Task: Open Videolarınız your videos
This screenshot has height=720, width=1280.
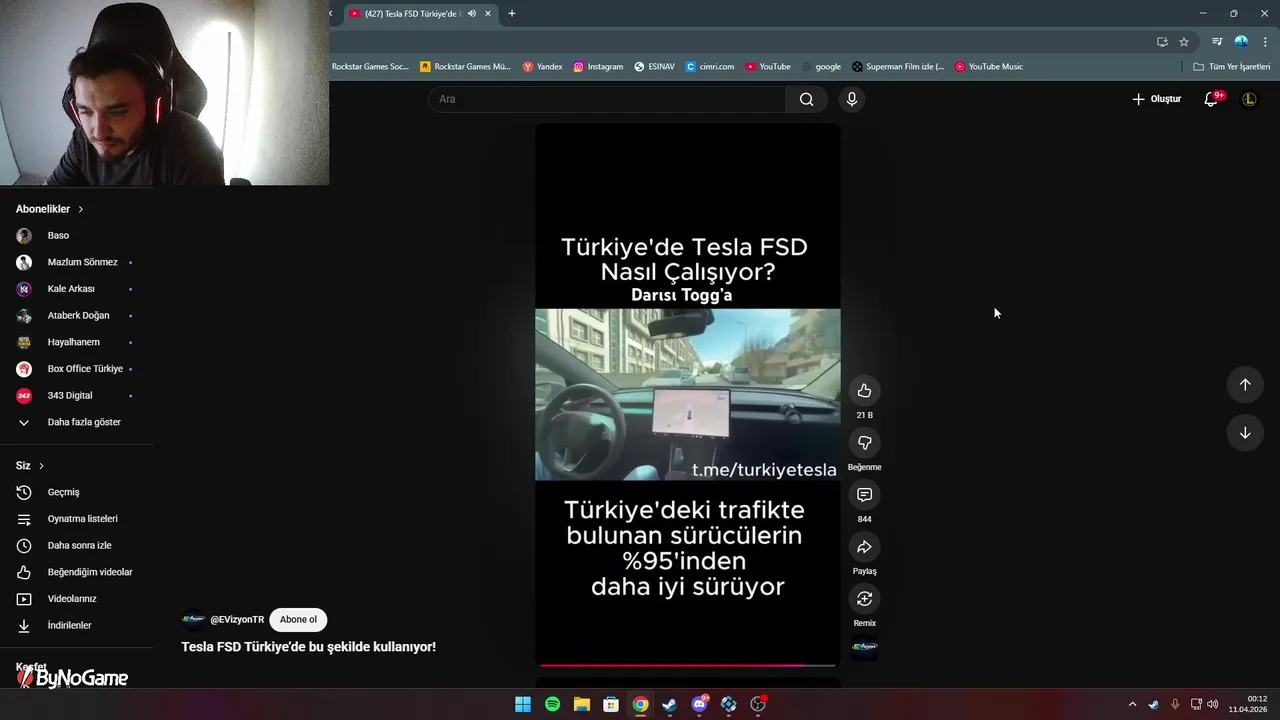Action: [76, 599]
